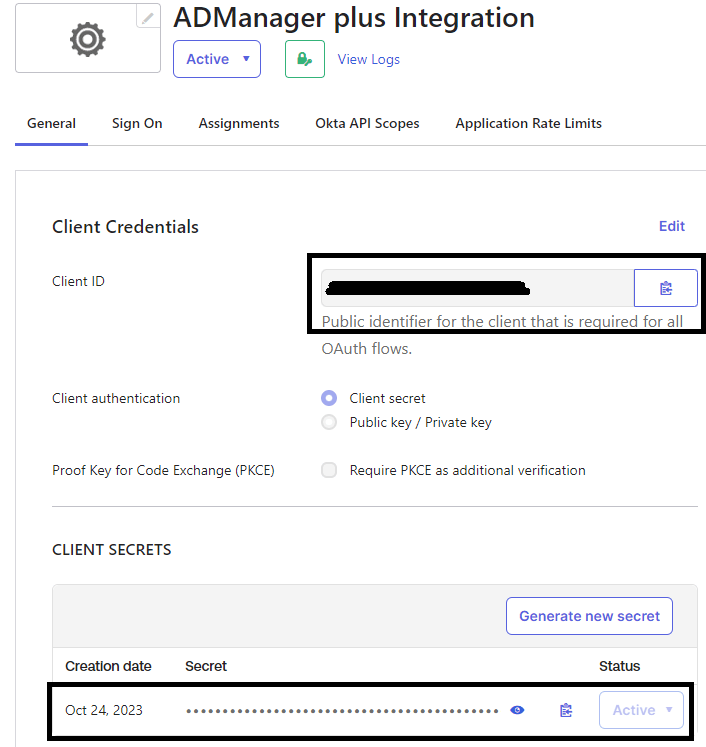Click the green lock key icon button
This screenshot has width=706, height=747.
click(x=304, y=59)
